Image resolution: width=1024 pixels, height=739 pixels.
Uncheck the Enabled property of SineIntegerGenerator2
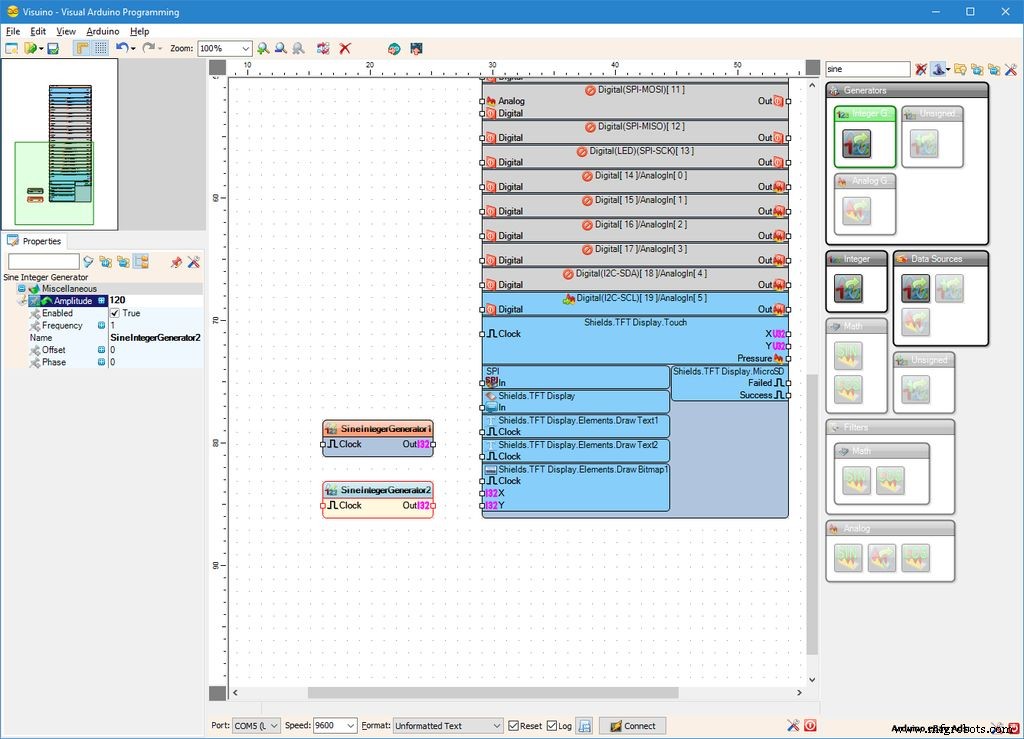pos(115,313)
